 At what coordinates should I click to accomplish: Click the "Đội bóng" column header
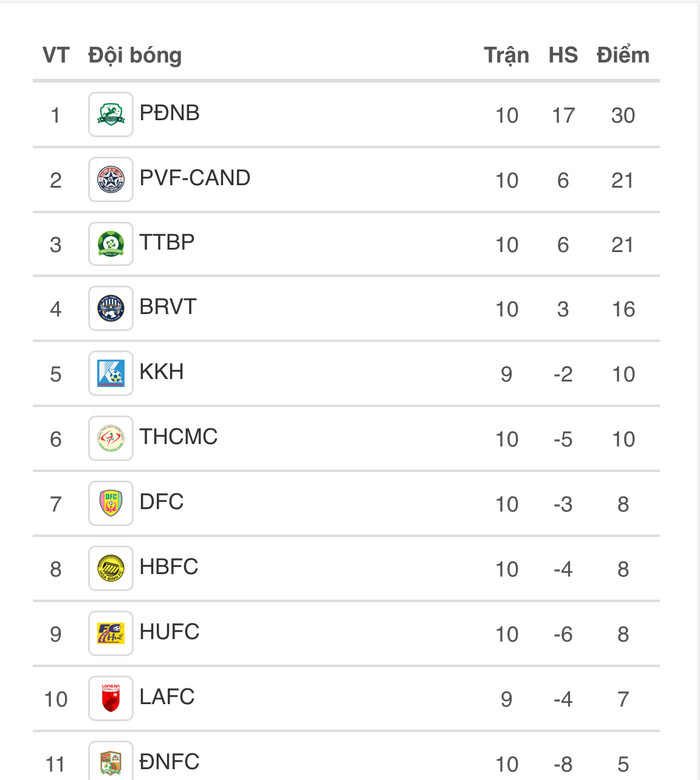click(135, 55)
